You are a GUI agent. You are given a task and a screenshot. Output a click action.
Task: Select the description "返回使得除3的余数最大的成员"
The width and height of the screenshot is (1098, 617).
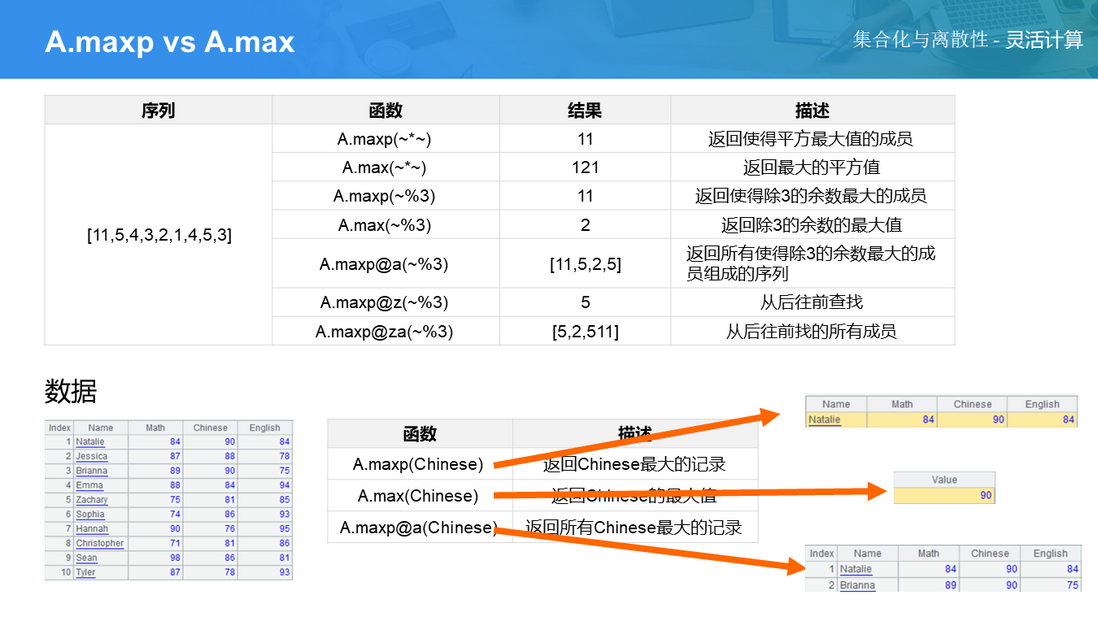coord(811,196)
